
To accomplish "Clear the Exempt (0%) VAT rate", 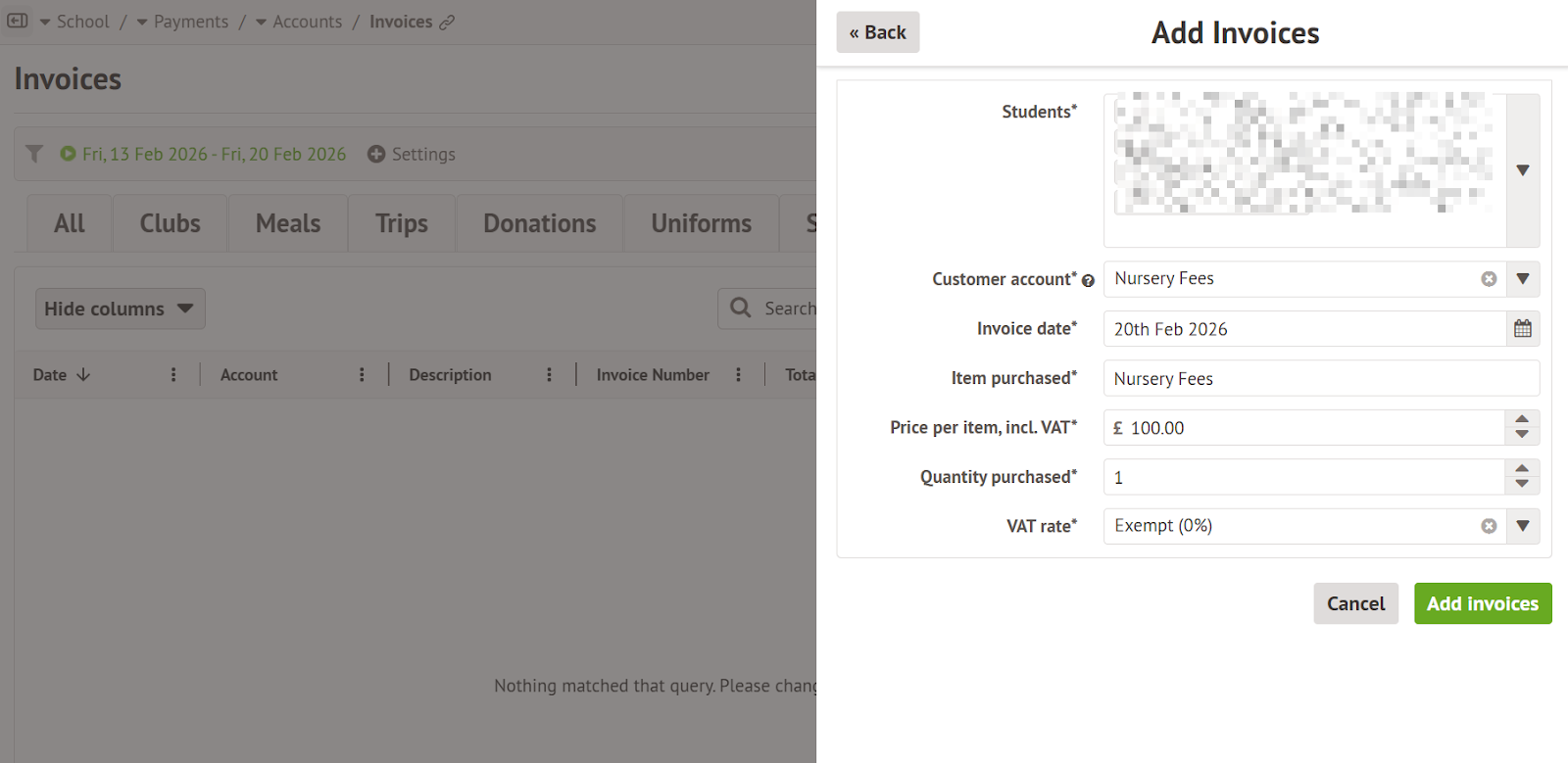I will [1489, 526].
